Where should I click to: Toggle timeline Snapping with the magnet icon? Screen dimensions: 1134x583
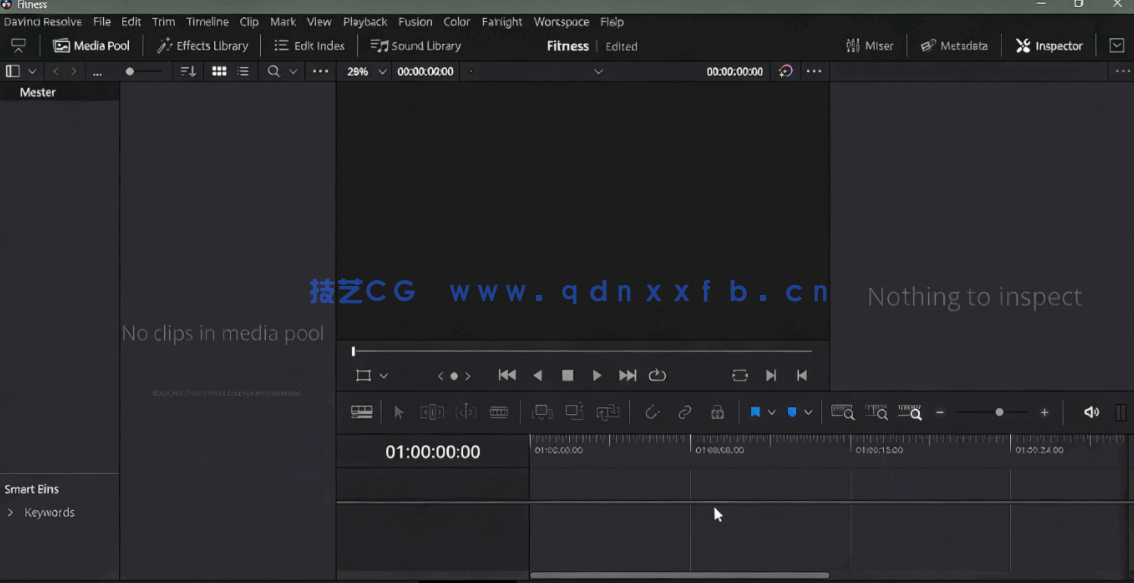pyautogui.click(x=653, y=412)
